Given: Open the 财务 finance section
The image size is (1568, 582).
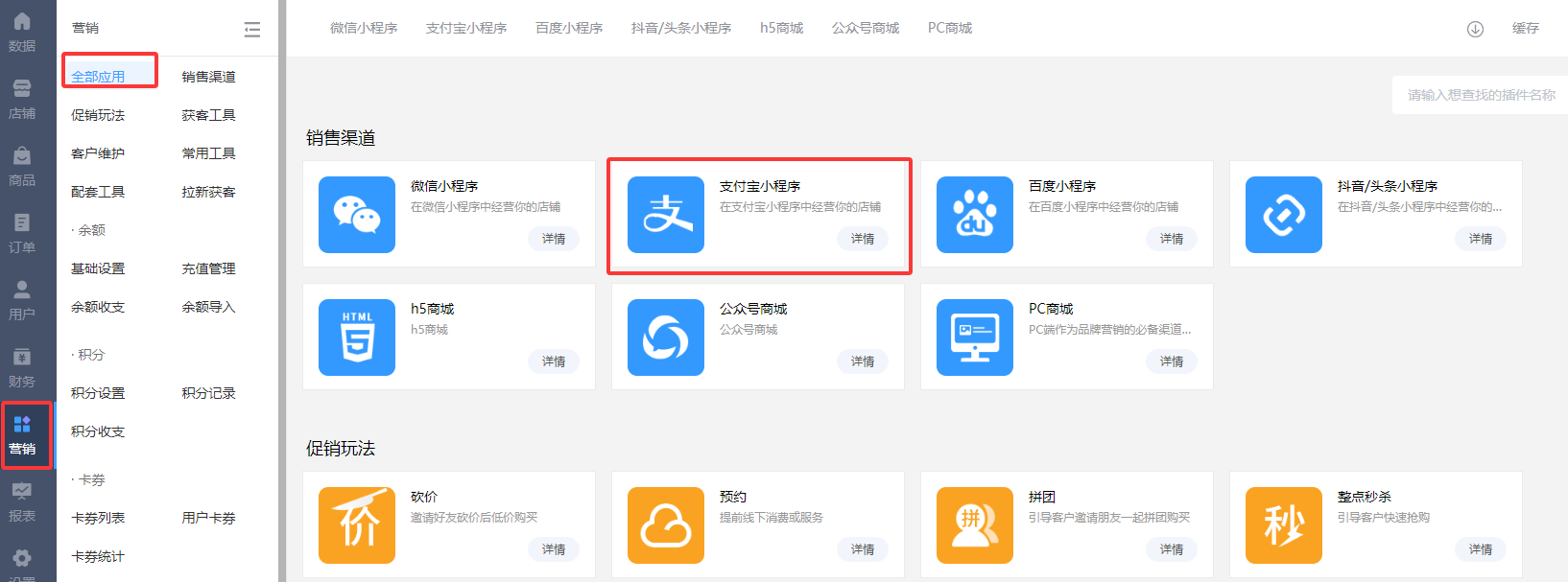Looking at the screenshot, I should (x=22, y=368).
